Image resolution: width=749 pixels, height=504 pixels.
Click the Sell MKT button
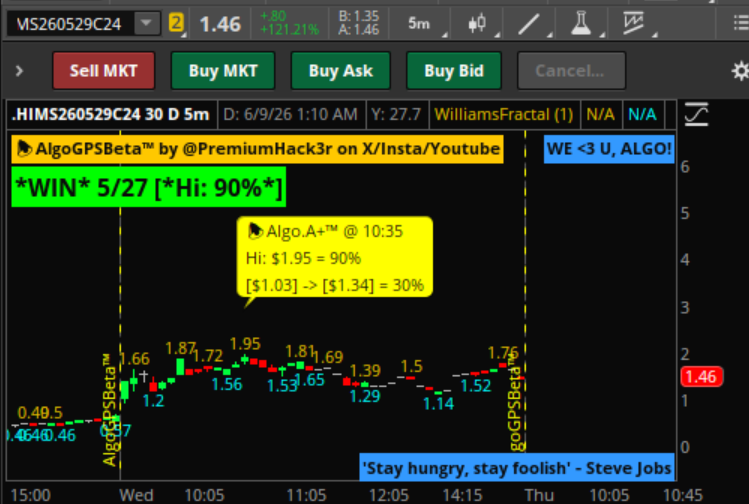click(104, 71)
